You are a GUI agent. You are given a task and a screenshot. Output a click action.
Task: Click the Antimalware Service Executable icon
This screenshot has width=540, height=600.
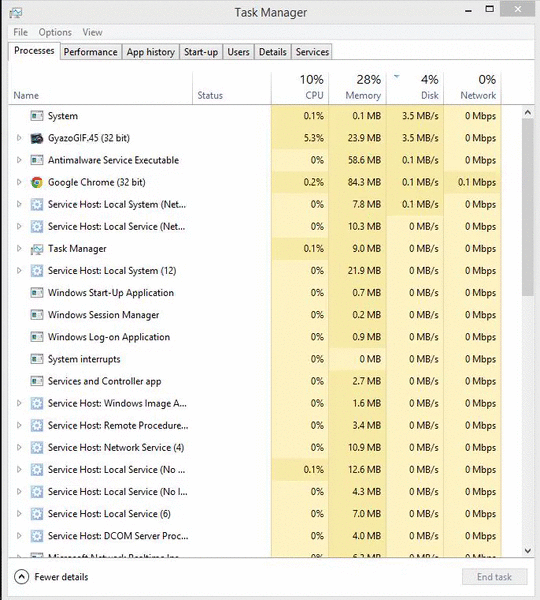(37, 160)
